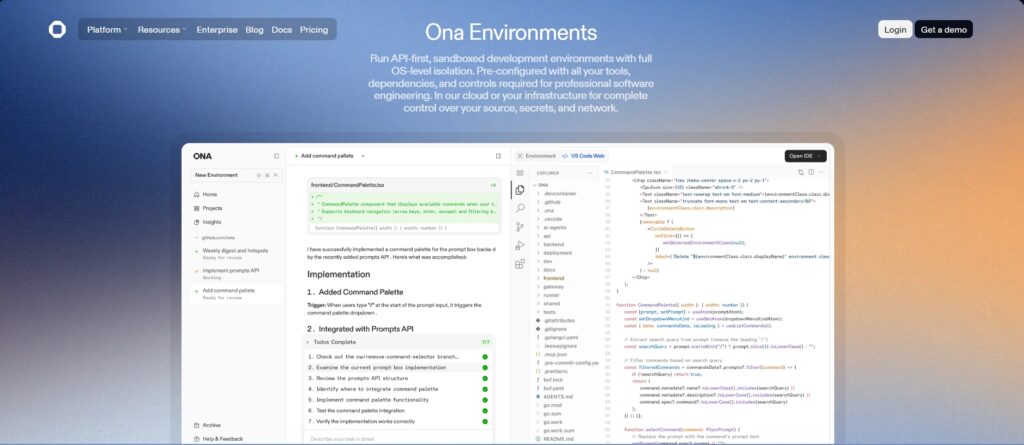Open the Run and Debug icon

pyautogui.click(x=520, y=245)
